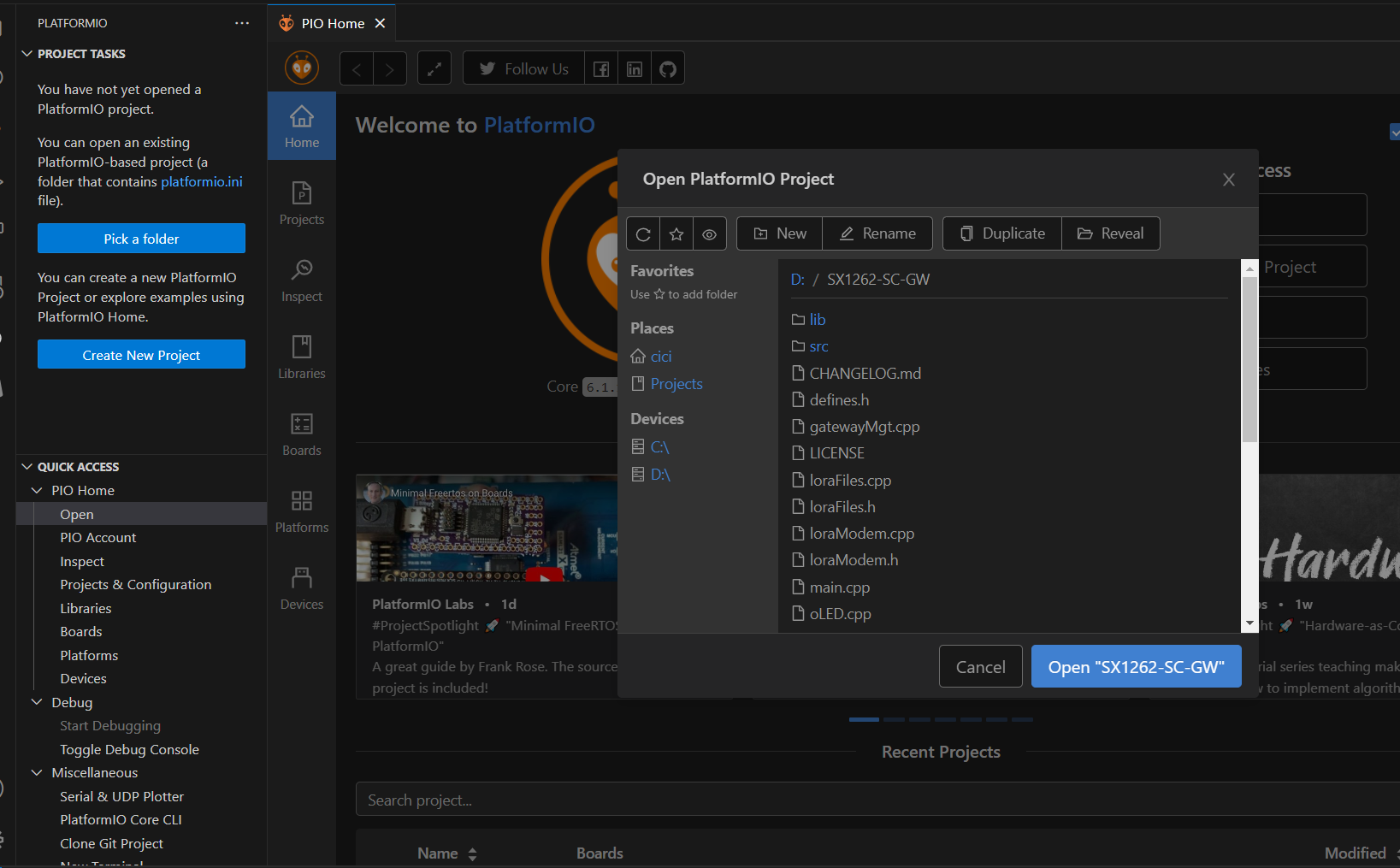
Task: Open Libraries in PIO Home sidebar
Action: (x=302, y=357)
